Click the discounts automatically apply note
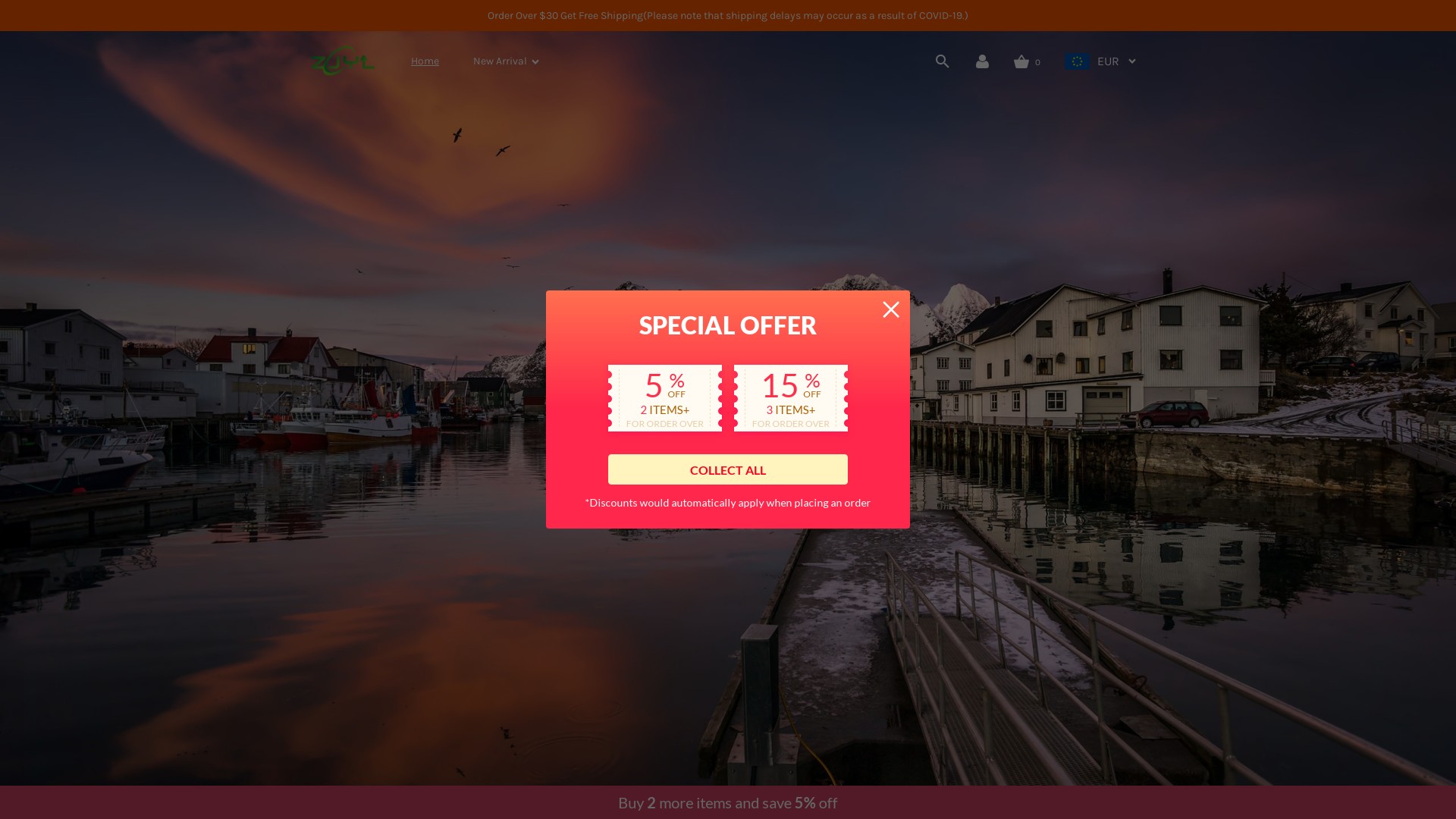This screenshot has width=1456, height=819. [727, 503]
